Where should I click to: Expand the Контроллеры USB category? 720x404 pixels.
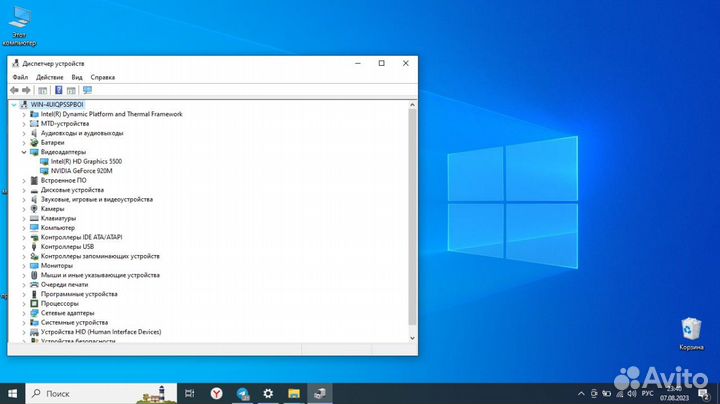coord(24,246)
